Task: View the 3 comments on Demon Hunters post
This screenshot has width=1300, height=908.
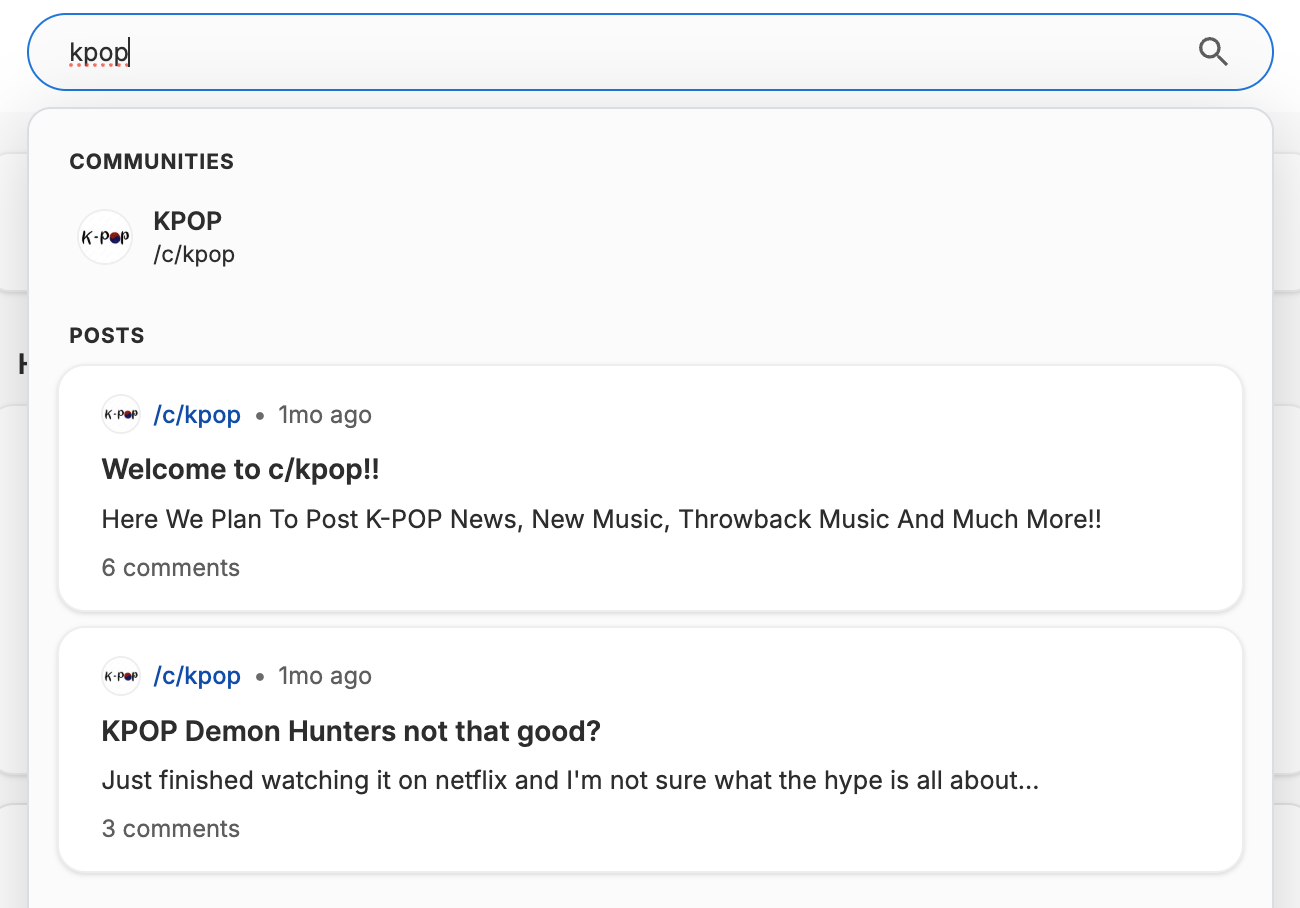Action: point(171,829)
